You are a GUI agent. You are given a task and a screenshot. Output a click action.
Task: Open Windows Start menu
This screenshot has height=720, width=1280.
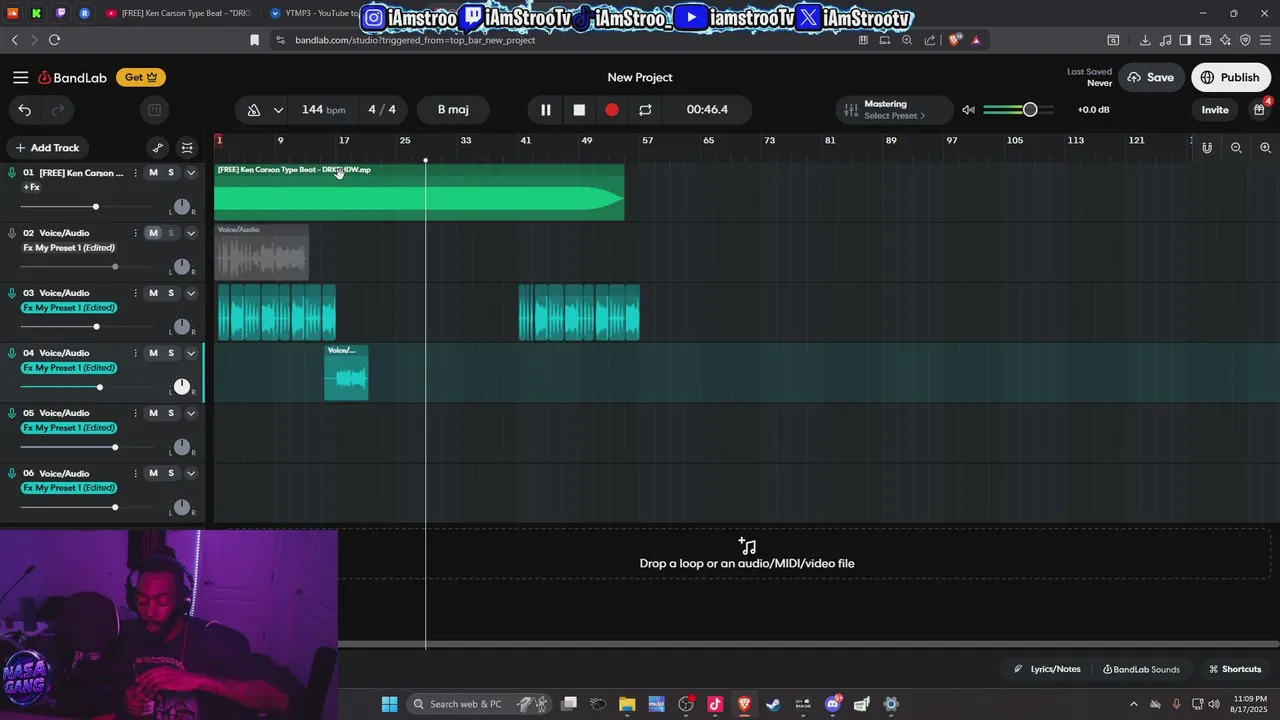(389, 704)
